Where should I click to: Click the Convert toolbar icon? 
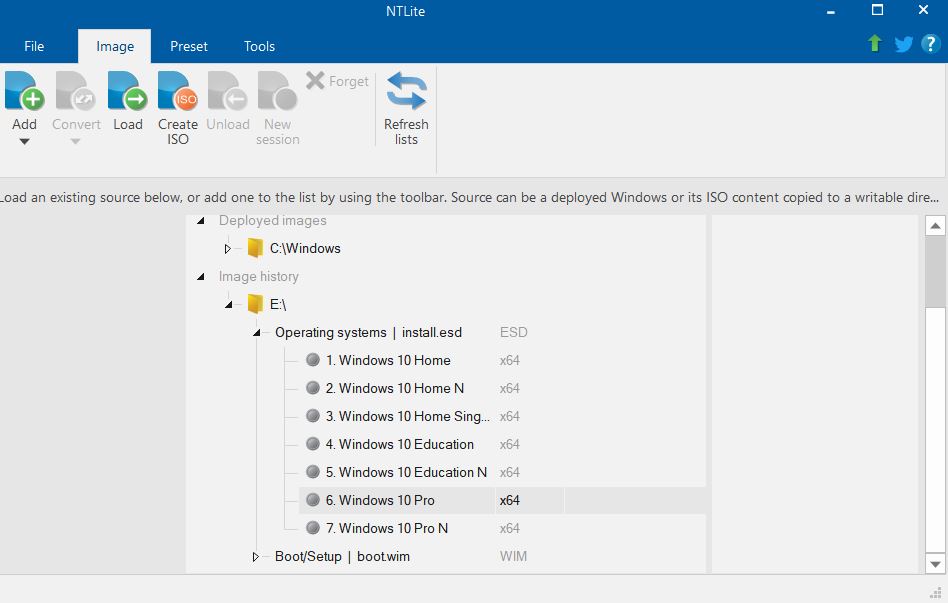(76, 91)
